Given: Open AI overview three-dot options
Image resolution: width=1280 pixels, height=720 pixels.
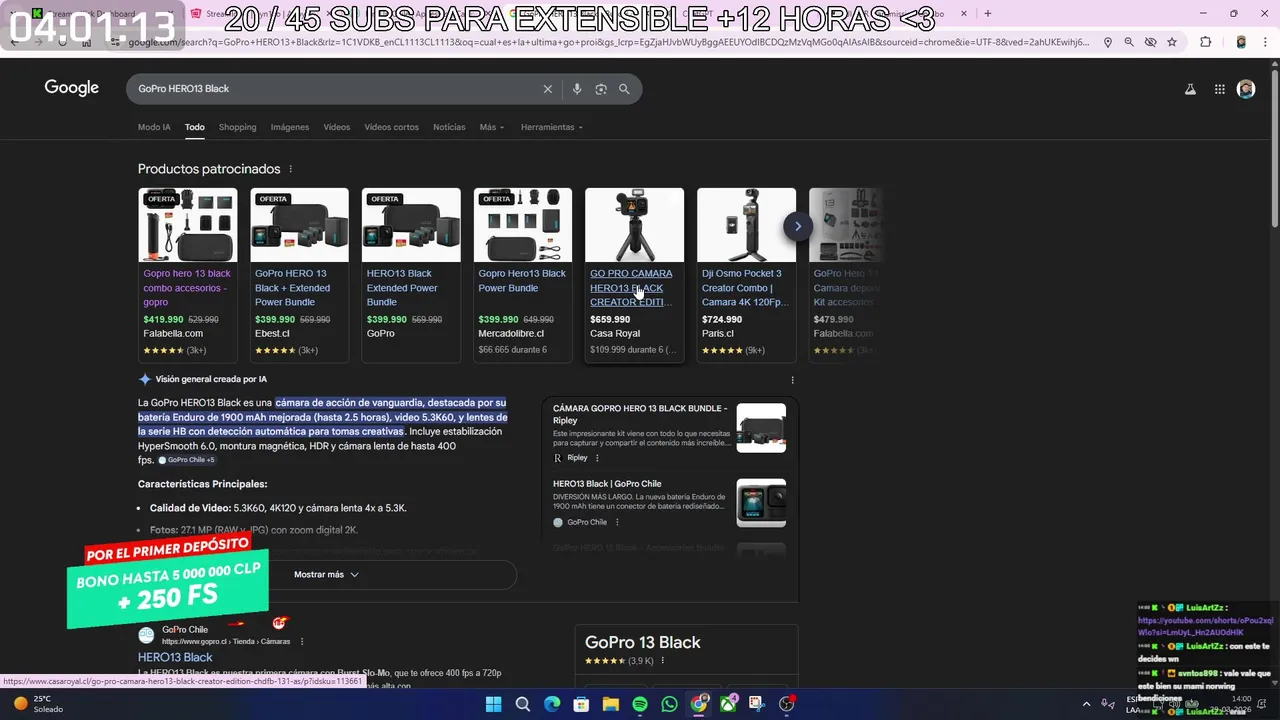Looking at the screenshot, I should tap(792, 380).
